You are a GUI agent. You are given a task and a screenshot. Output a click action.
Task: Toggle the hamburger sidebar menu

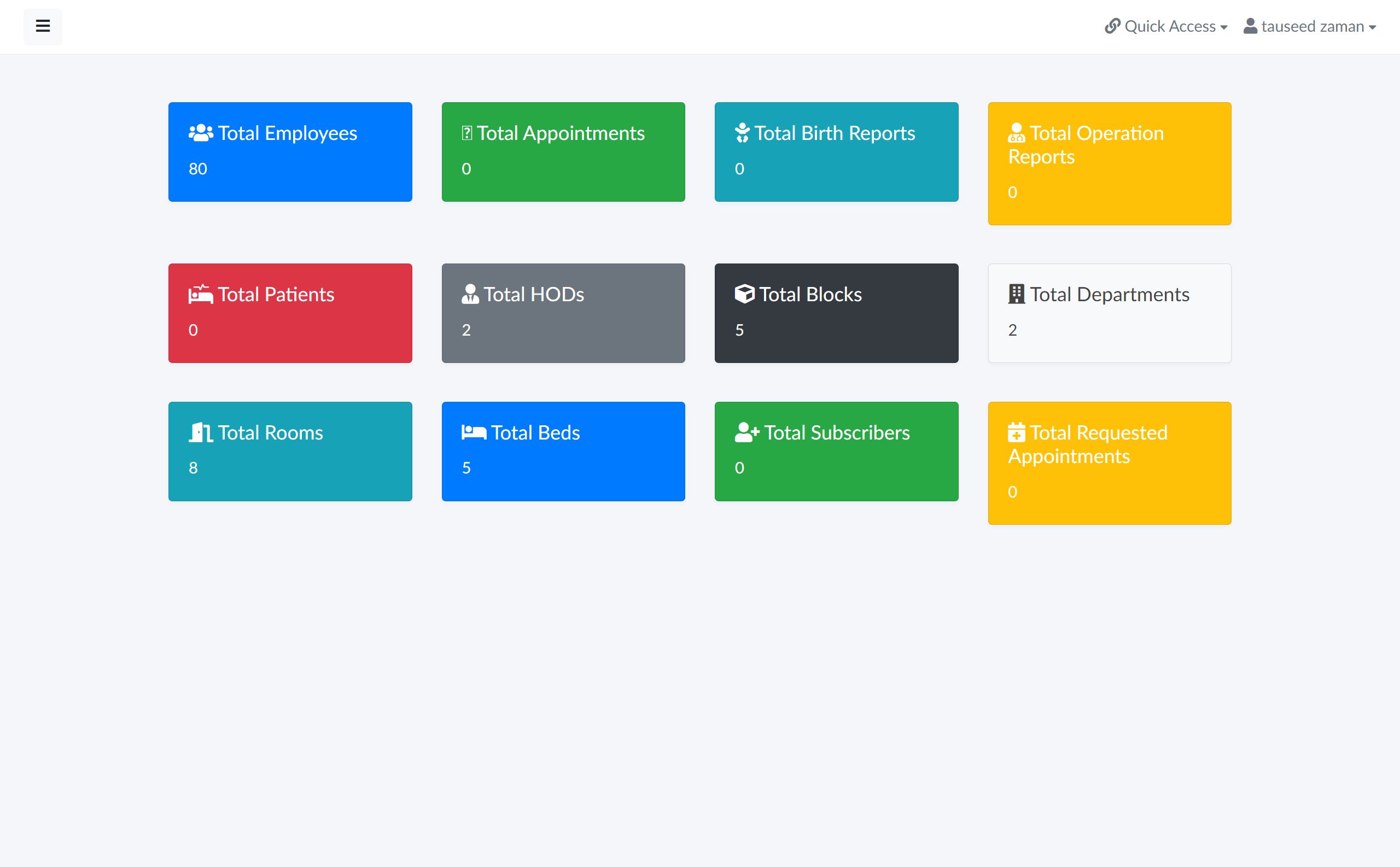43,26
